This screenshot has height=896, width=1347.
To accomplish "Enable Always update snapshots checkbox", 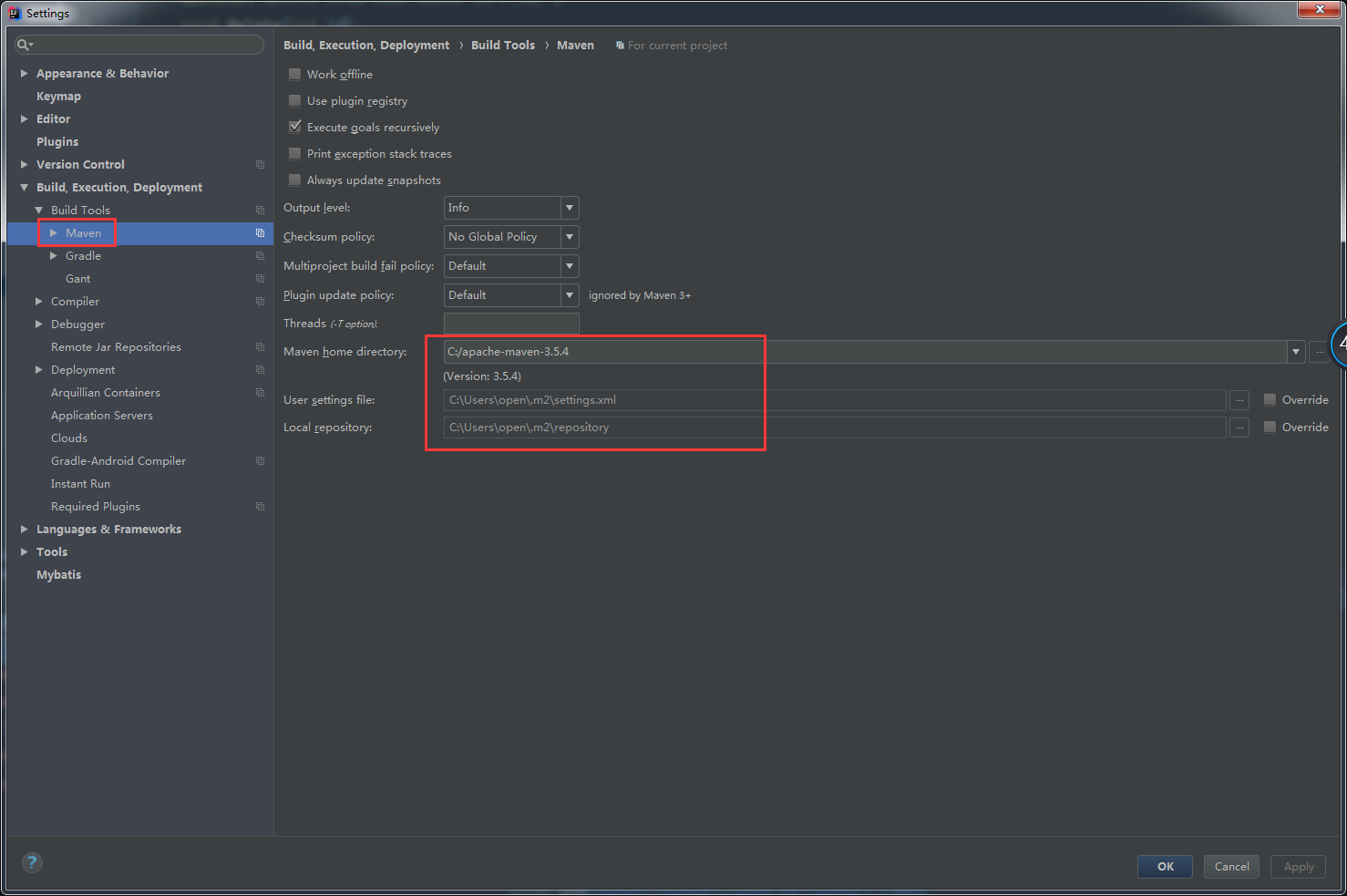I will (x=294, y=180).
